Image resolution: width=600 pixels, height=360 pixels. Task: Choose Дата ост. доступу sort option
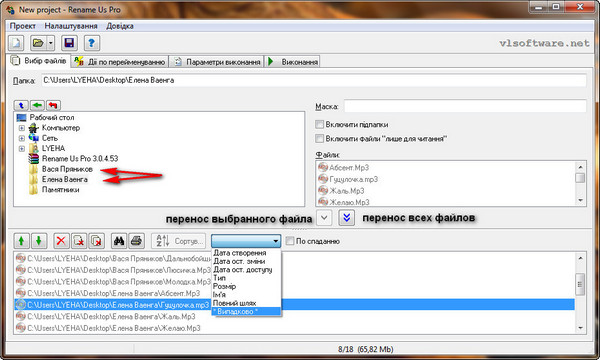point(246,270)
